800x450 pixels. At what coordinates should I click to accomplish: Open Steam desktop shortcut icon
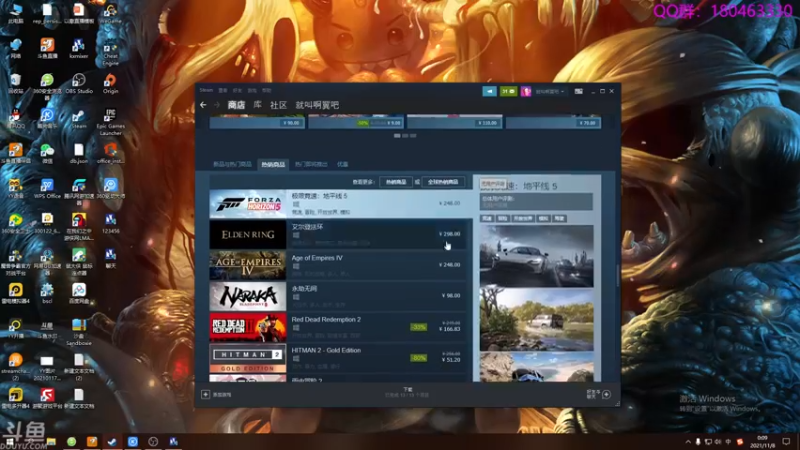[79, 119]
